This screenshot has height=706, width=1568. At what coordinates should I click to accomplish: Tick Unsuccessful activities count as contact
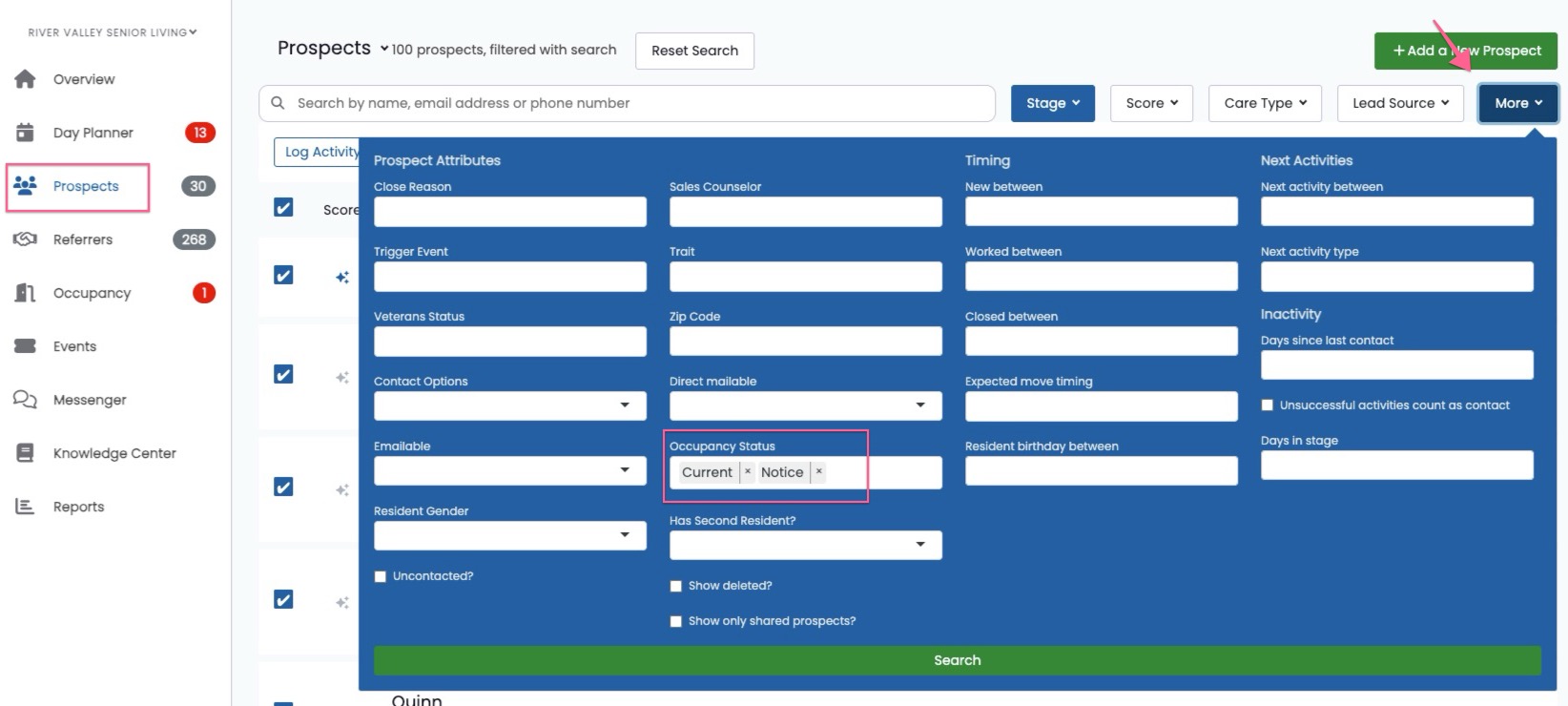tap(1268, 405)
